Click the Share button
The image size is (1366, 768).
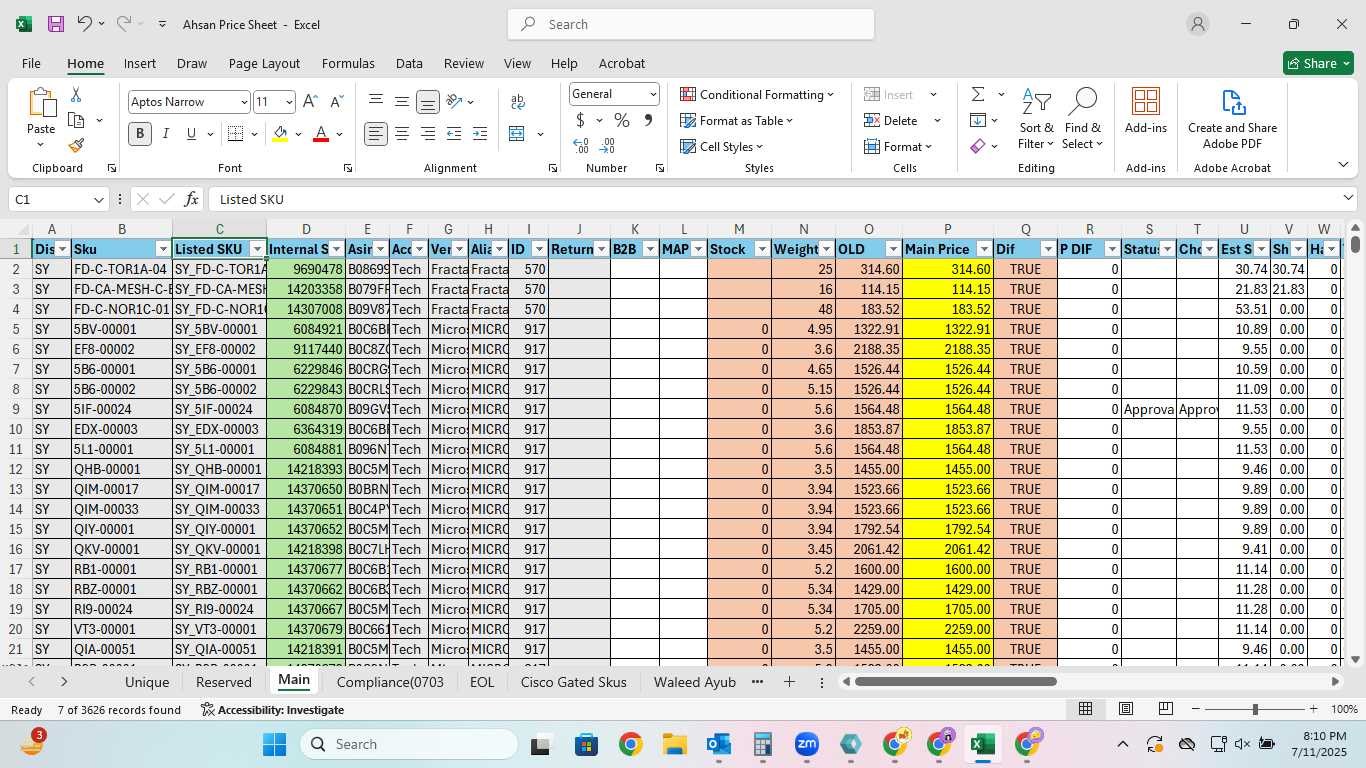[1318, 63]
